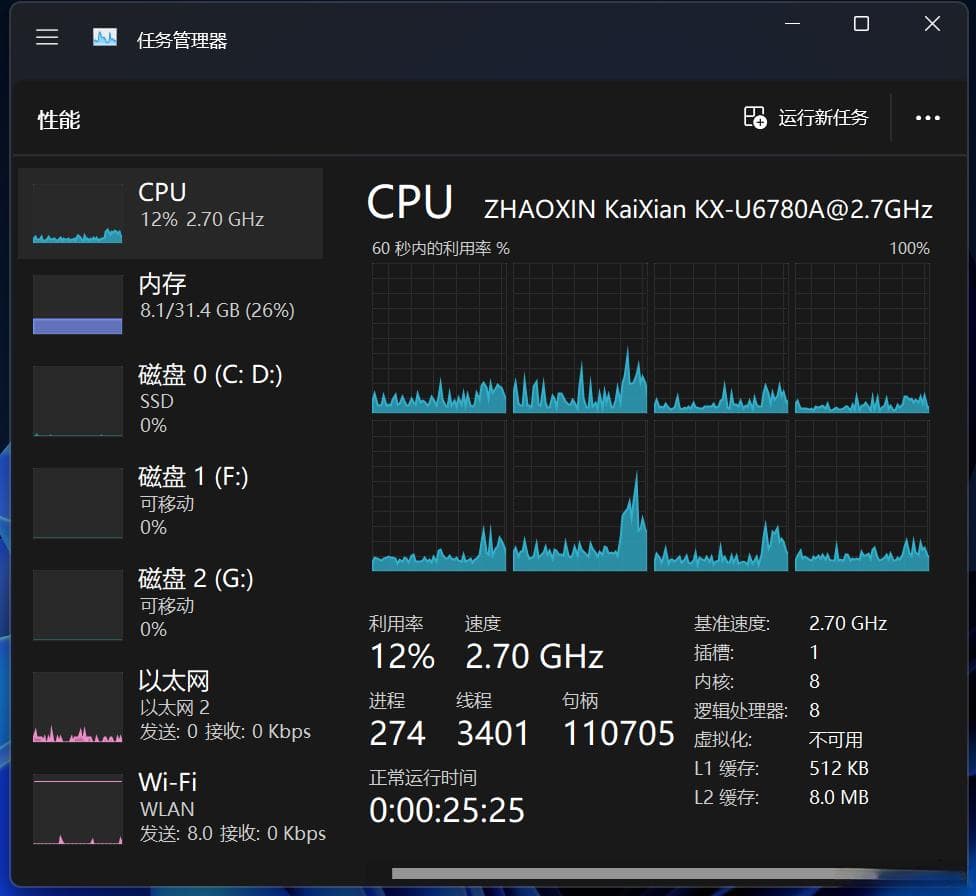Maximize the Task Manager window

tap(861, 24)
